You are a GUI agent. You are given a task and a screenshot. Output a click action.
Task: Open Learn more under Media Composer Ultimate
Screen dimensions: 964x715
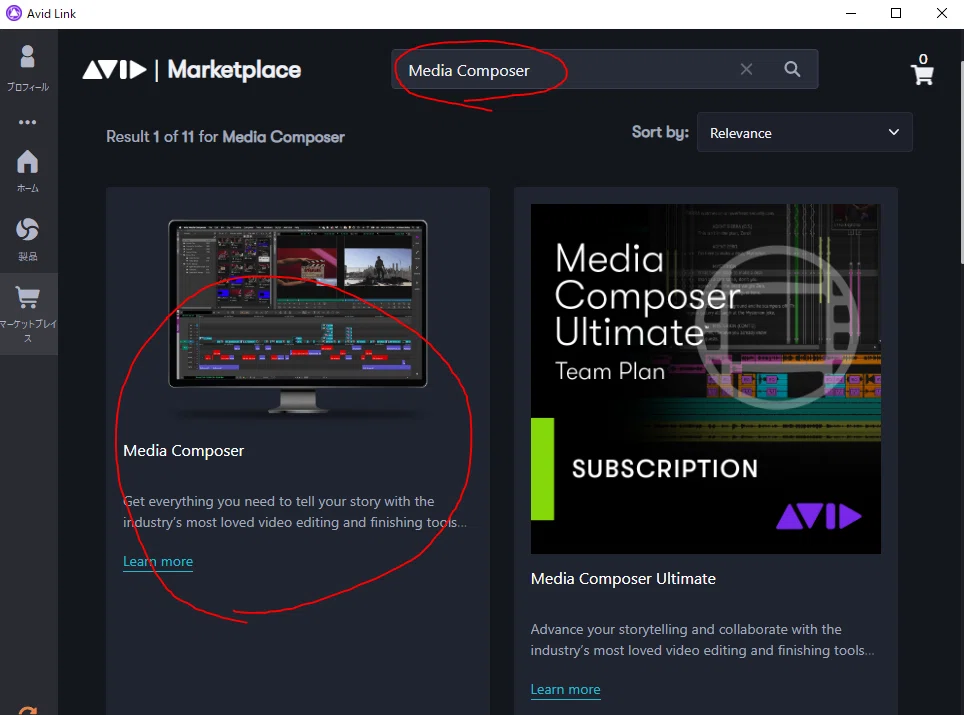tap(566, 689)
